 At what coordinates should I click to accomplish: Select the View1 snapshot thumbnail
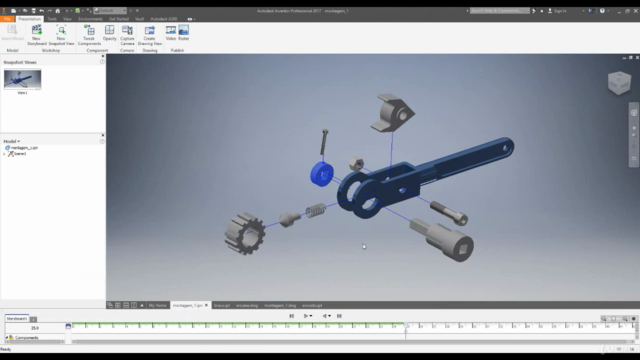click(22, 79)
